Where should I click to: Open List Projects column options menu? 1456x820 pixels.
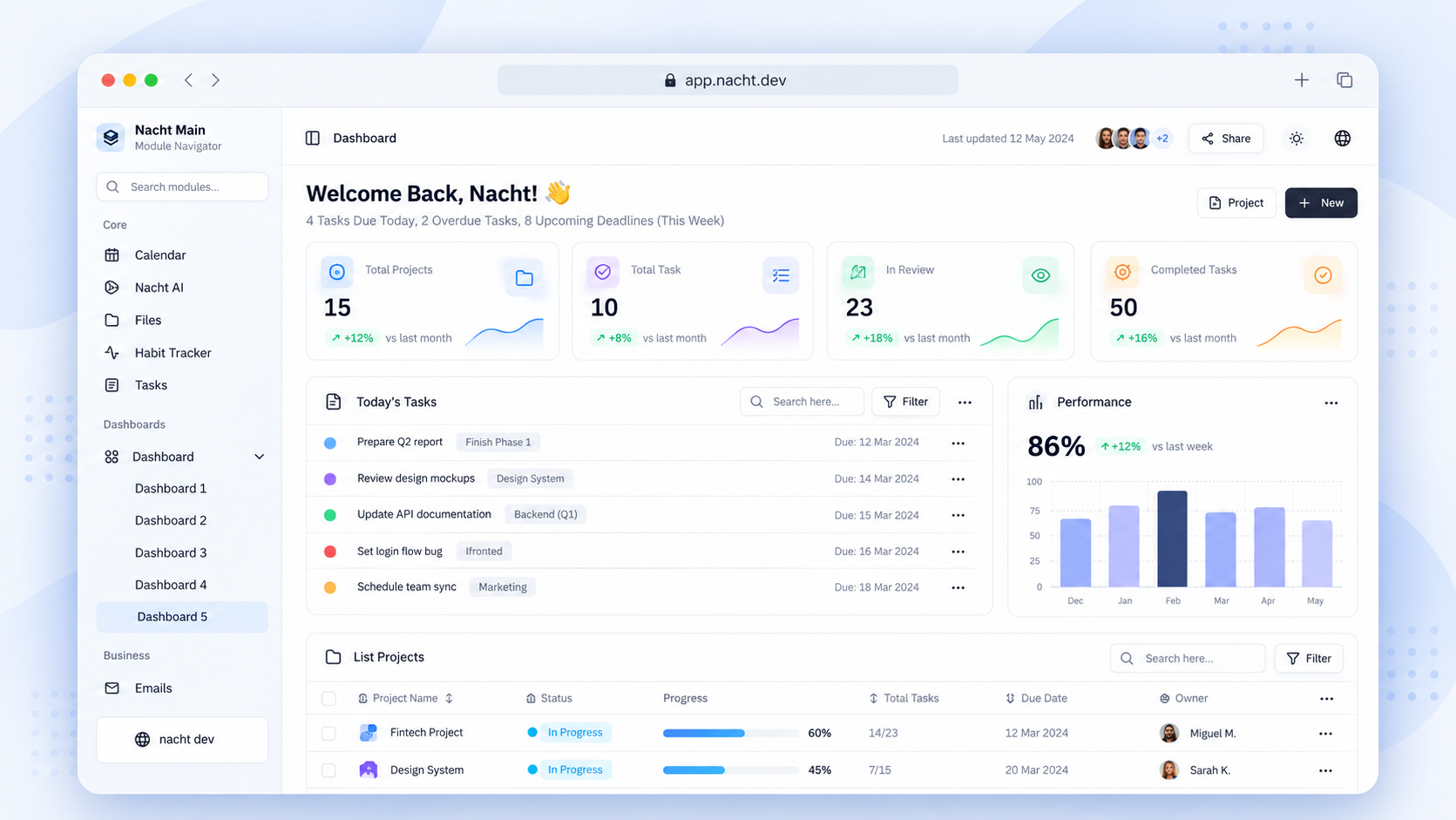coord(1326,699)
